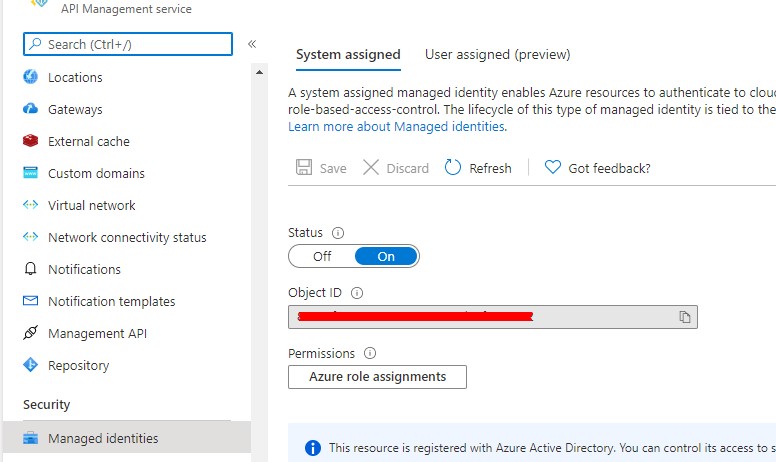Select the System assigned tab
Image resolution: width=776 pixels, height=462 pixels.
pos(348,55)
